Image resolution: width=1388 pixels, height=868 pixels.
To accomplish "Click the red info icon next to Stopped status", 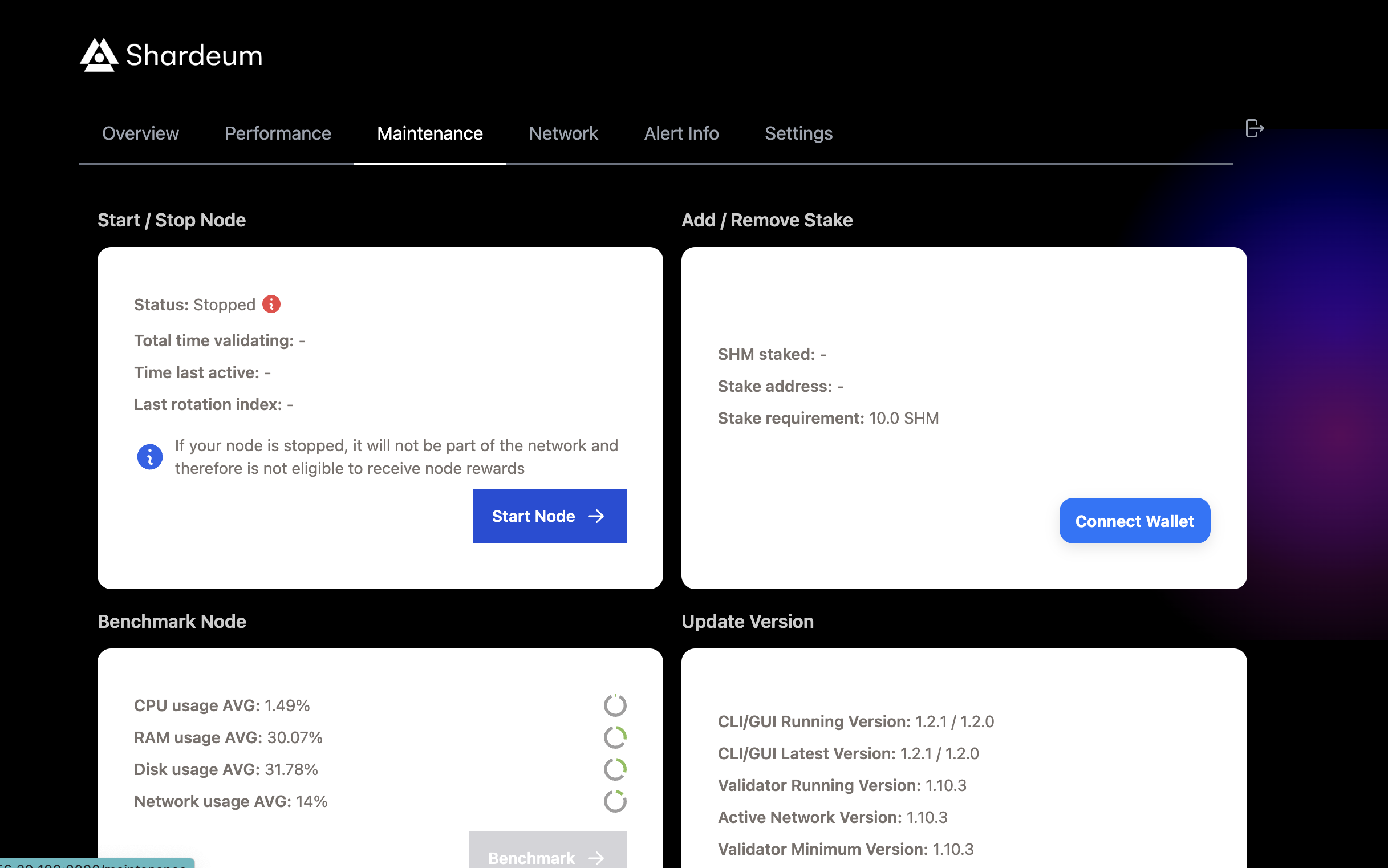I will [271, 303].
